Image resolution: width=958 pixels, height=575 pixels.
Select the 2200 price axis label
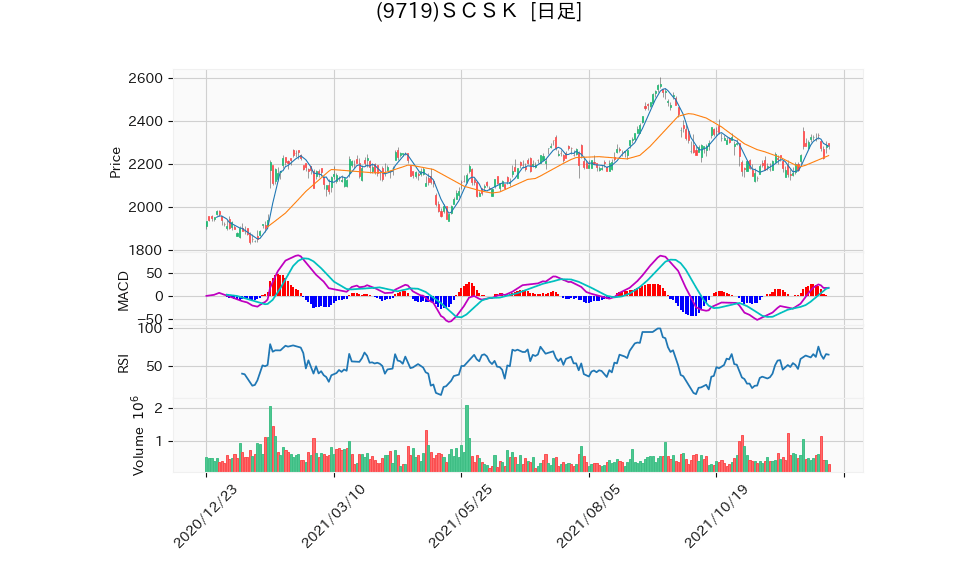pyautogui.click(x=145, y=164)
